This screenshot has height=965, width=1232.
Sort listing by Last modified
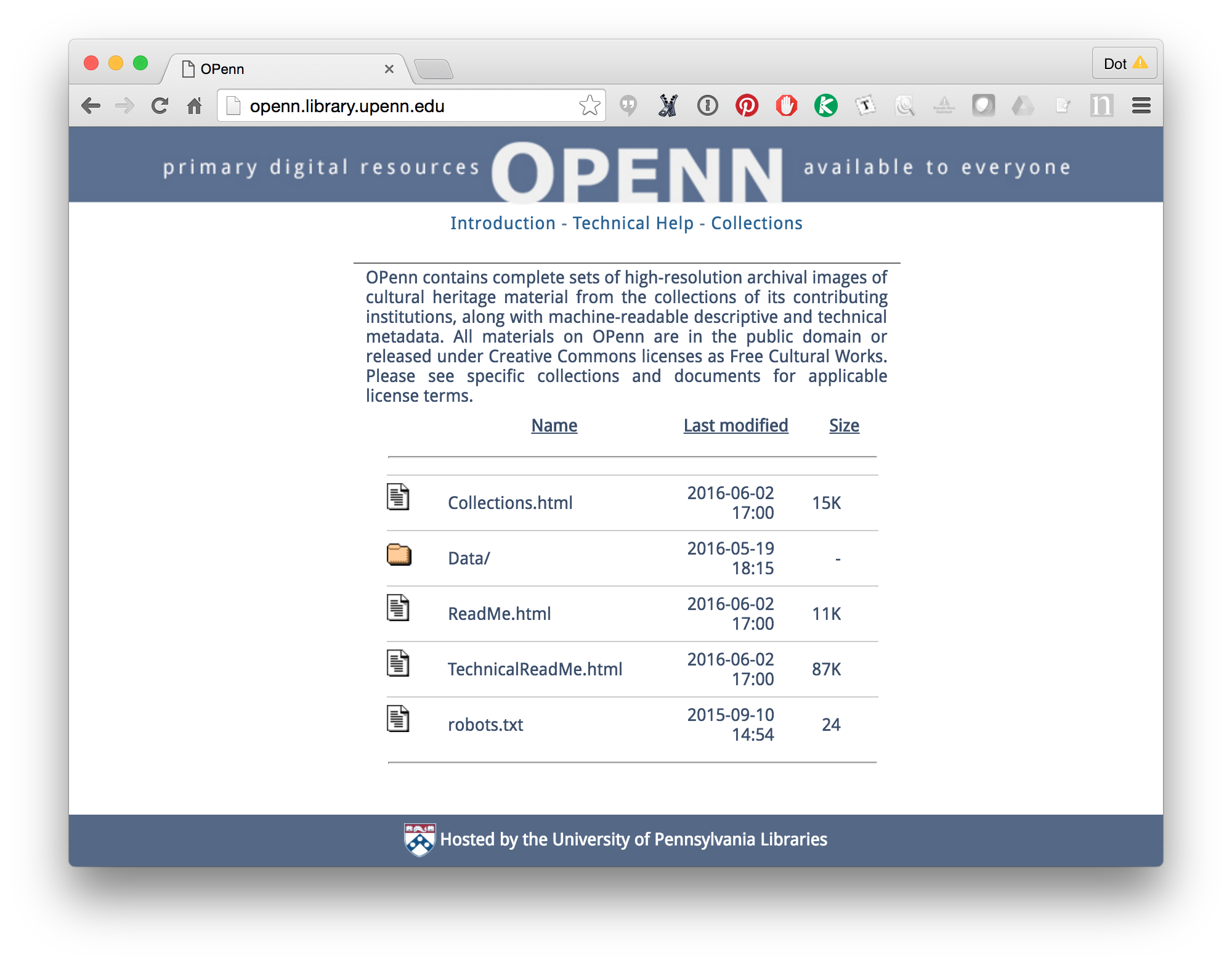pos(736,425)
